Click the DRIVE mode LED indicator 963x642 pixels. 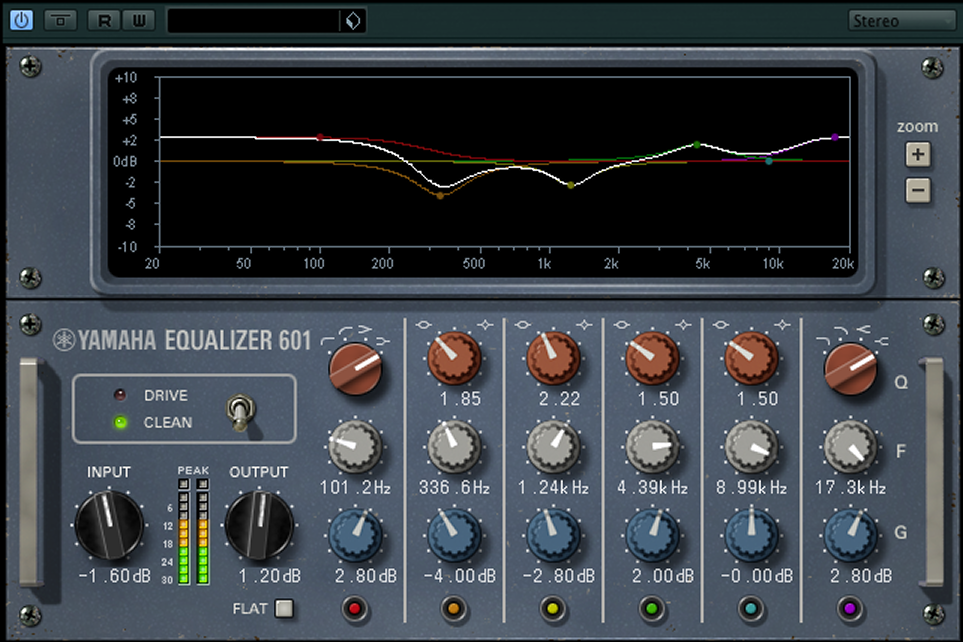[120, 395]
